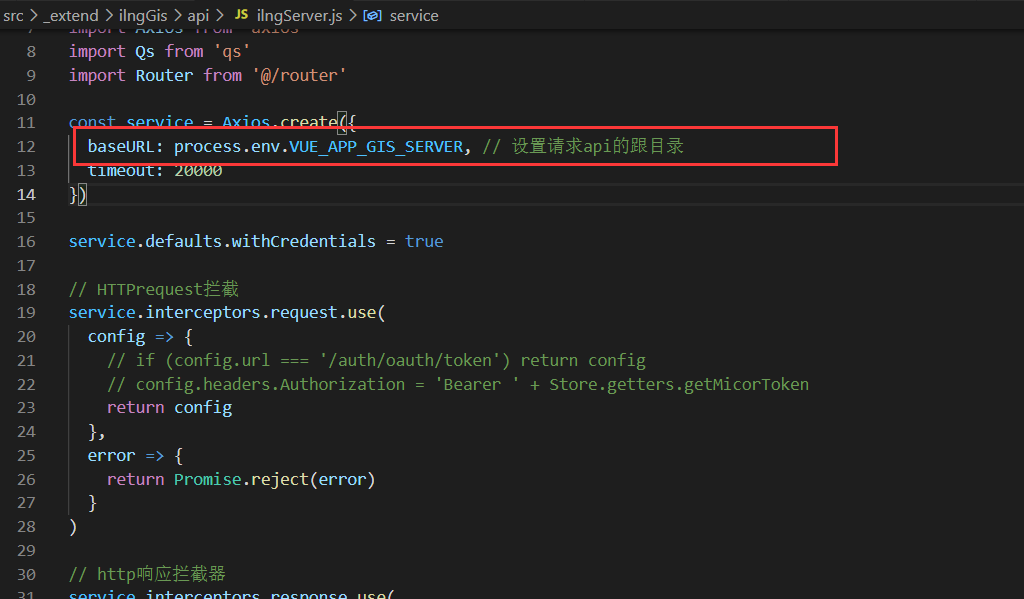Image resolution: width=1024 pixels, height=599 pixels.
Task: Open the src breadcrumb folder
Action: [x=13, y=16]
